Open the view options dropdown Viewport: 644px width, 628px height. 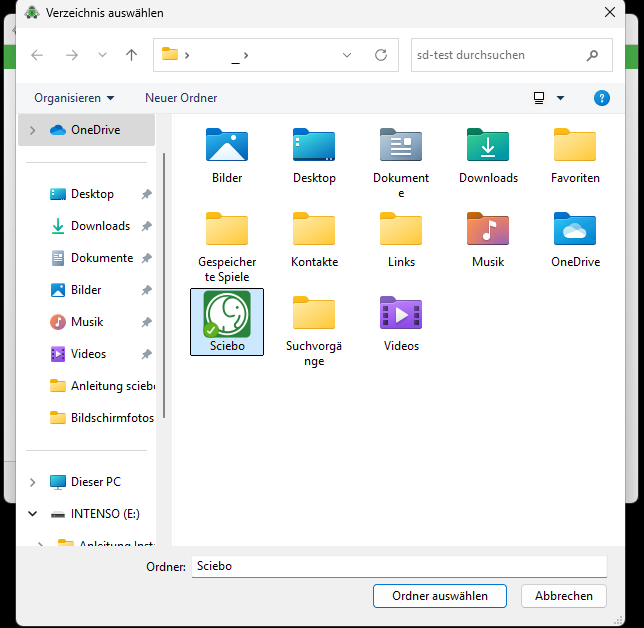tap(559, 98)
